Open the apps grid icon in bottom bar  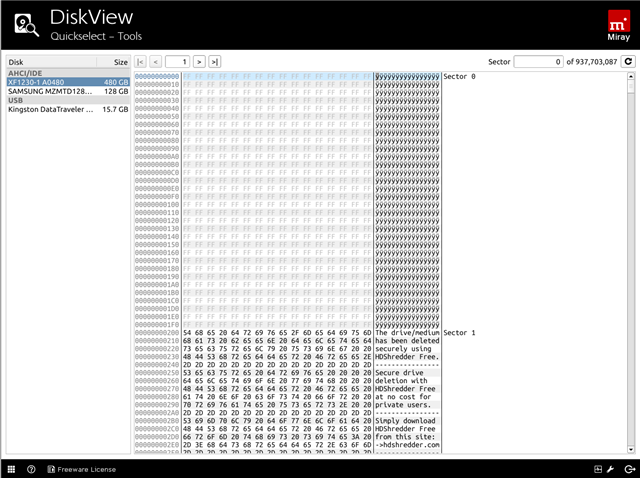11,469
